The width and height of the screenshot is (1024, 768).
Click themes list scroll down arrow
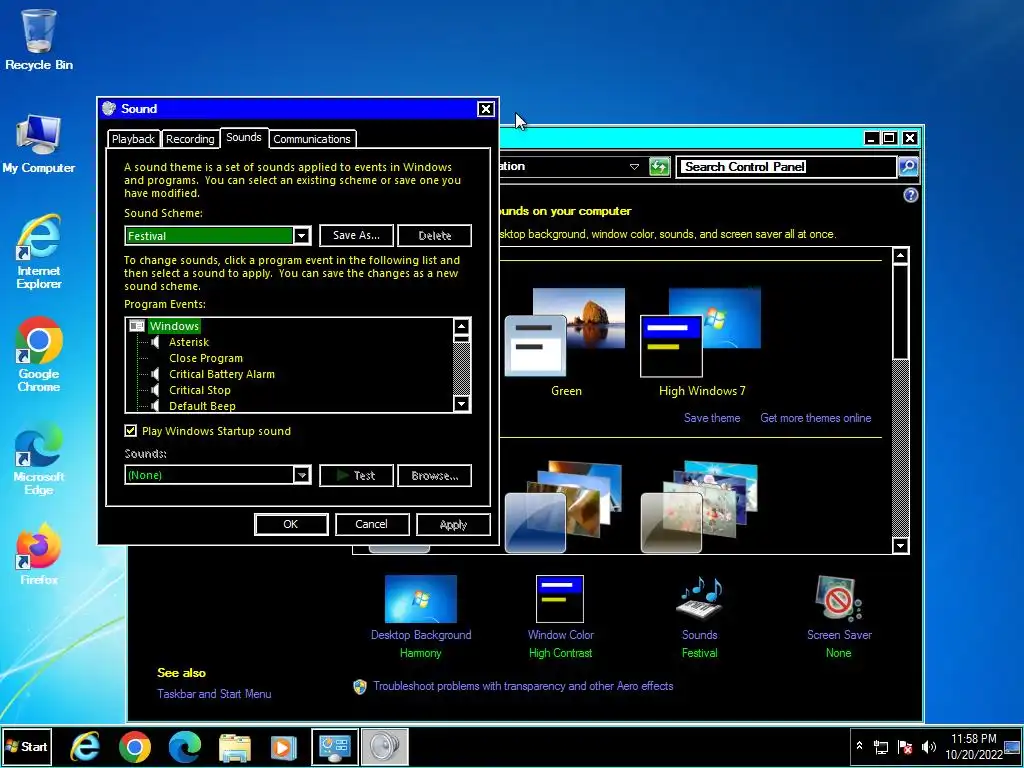click(x=901, y=545)
